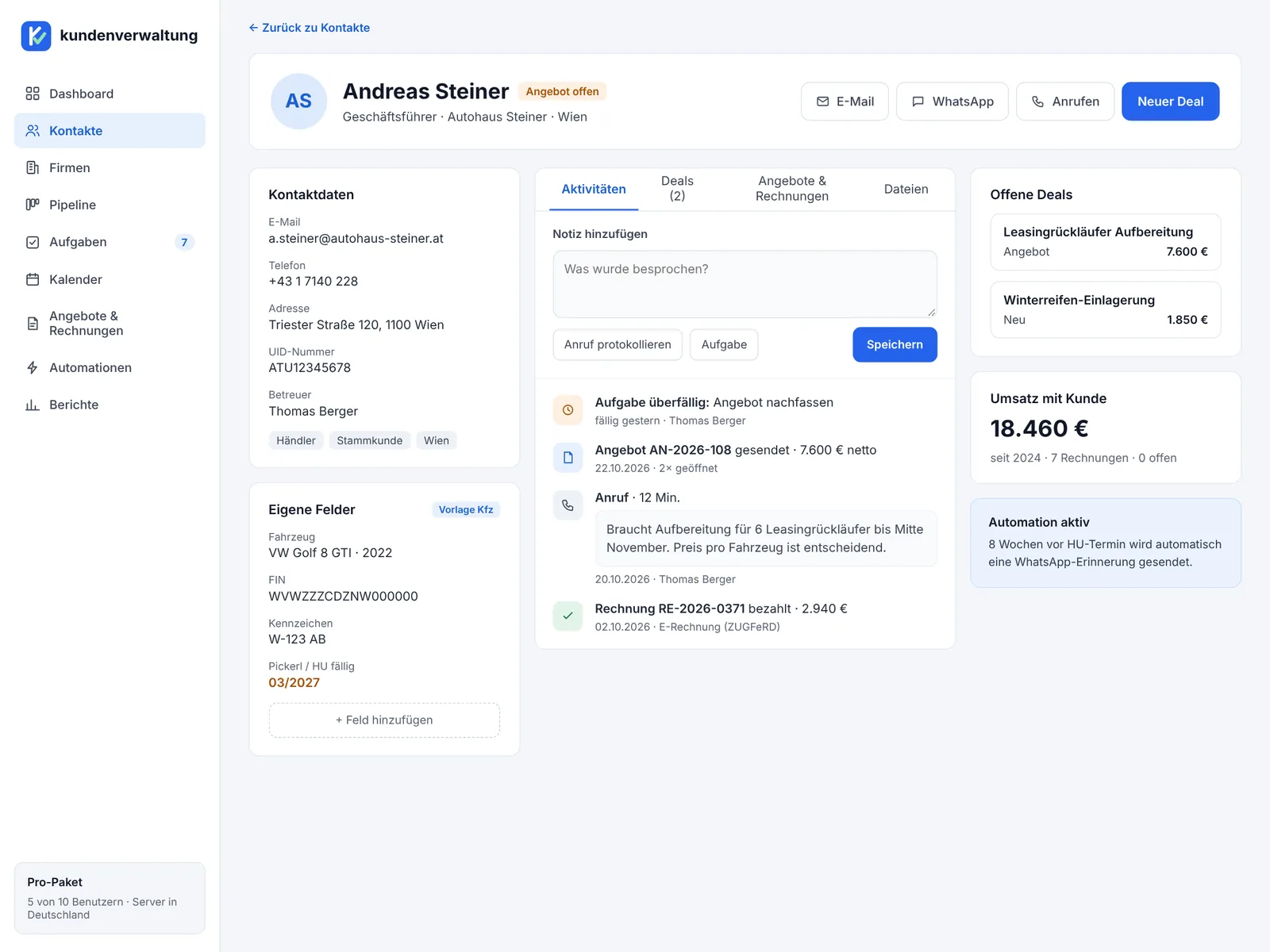This screenshot has height=952, width=1270.
Task: Open the Leasingrückläufer Aufbereitung deal card
Action: coord(1105,242)
